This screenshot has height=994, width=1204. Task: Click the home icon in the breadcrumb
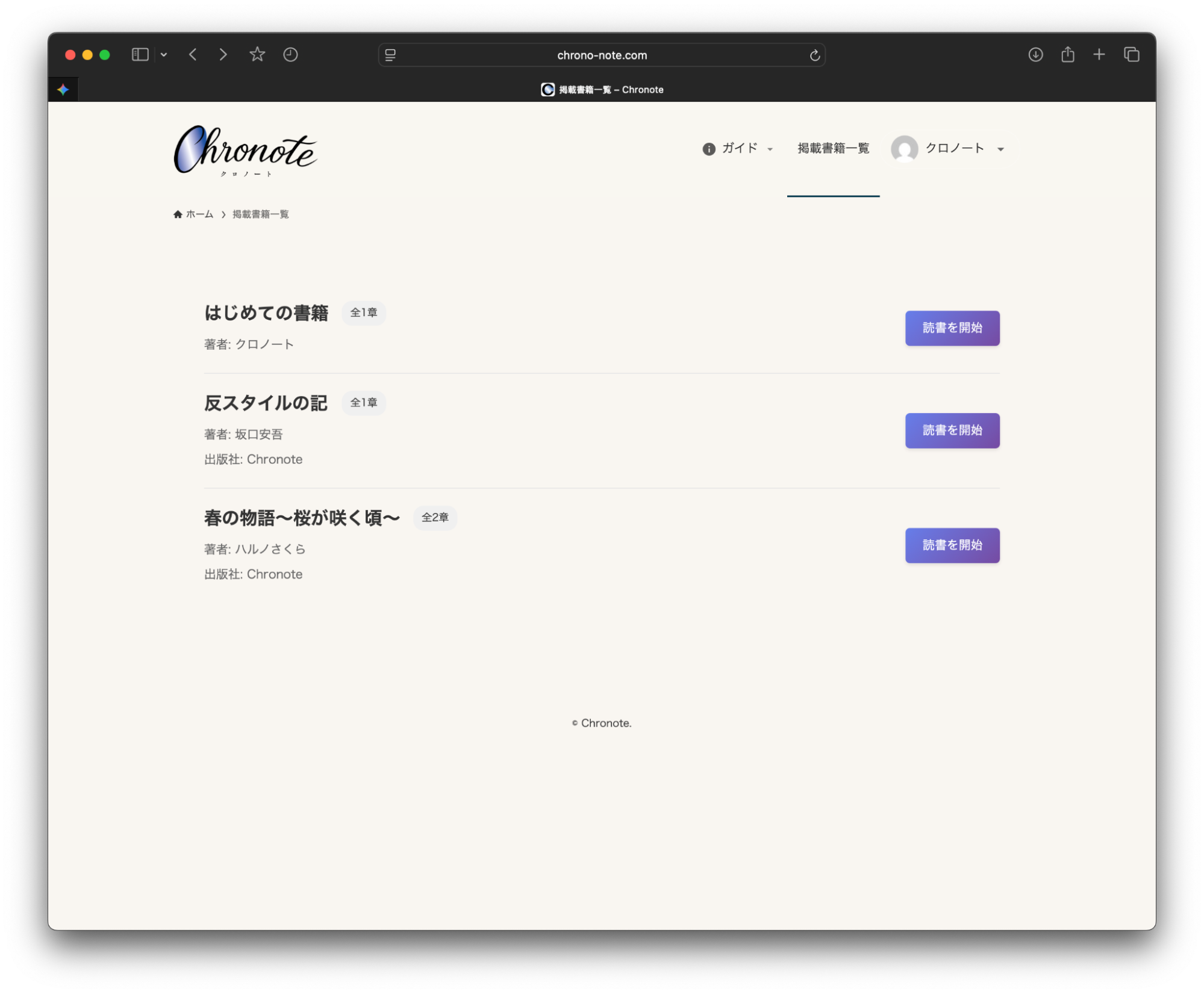point(177,214)
